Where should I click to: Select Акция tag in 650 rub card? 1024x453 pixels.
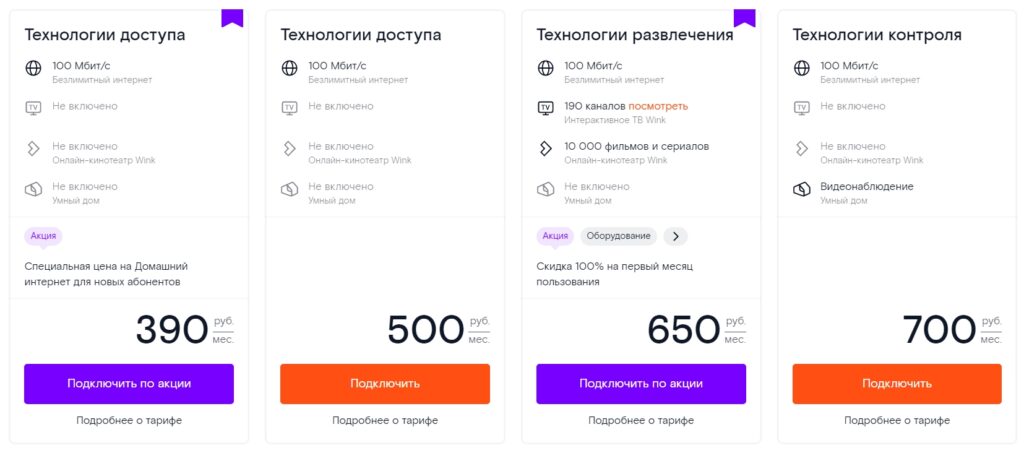coord(555,236)
